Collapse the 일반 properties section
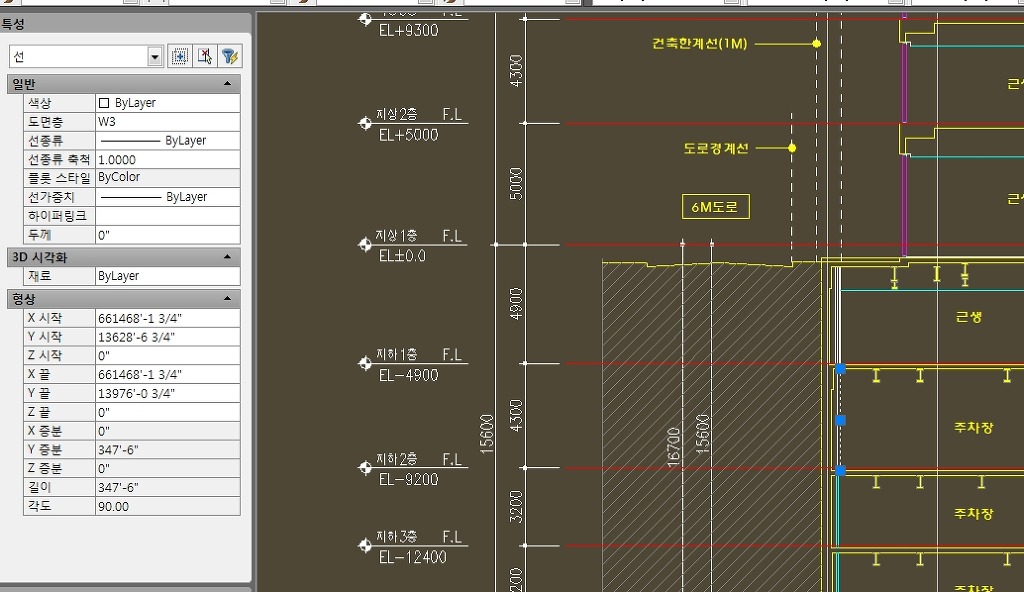1024x592 pixels. (227, 84)
